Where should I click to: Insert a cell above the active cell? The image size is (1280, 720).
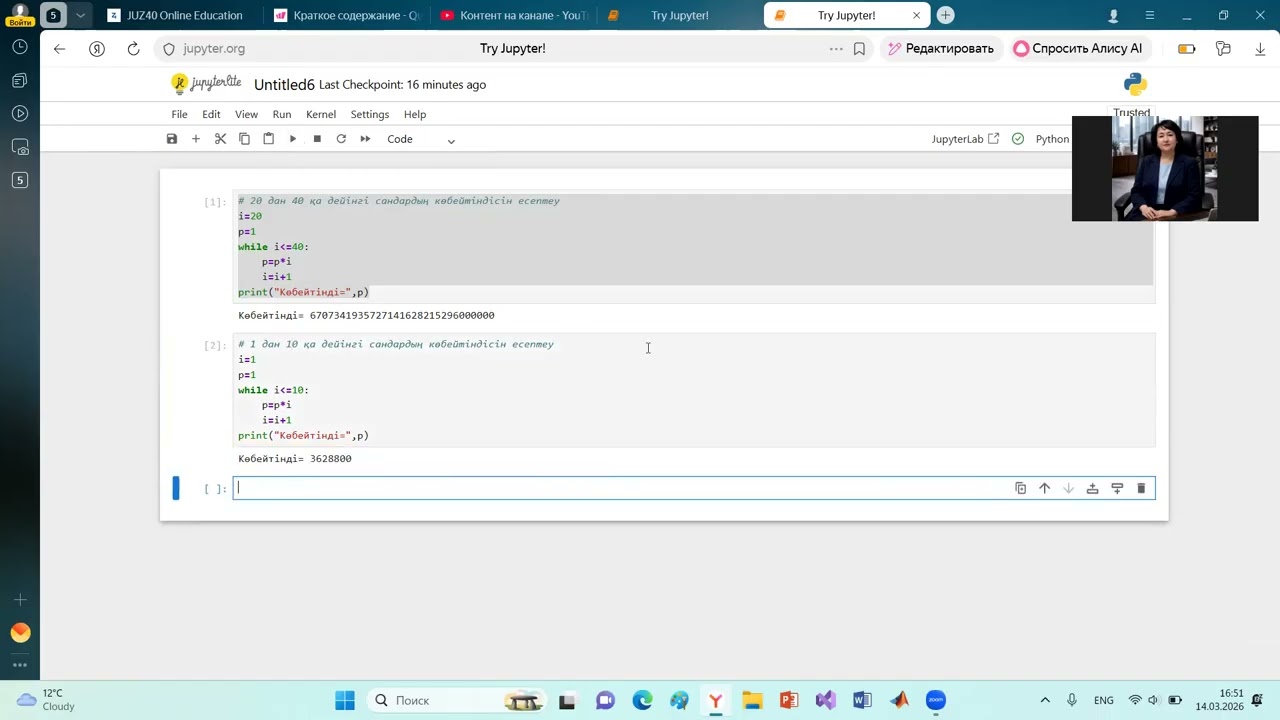[x=1092, y=488]
